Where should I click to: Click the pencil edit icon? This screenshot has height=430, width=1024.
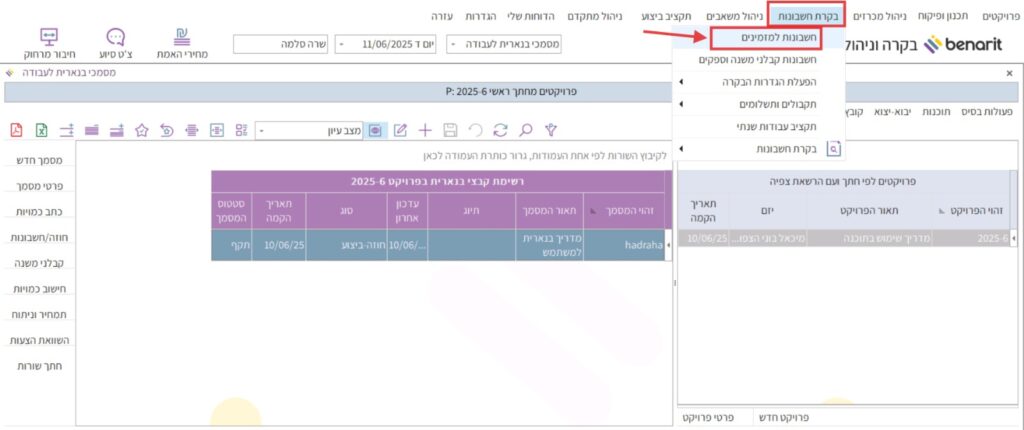click(401, 130)
